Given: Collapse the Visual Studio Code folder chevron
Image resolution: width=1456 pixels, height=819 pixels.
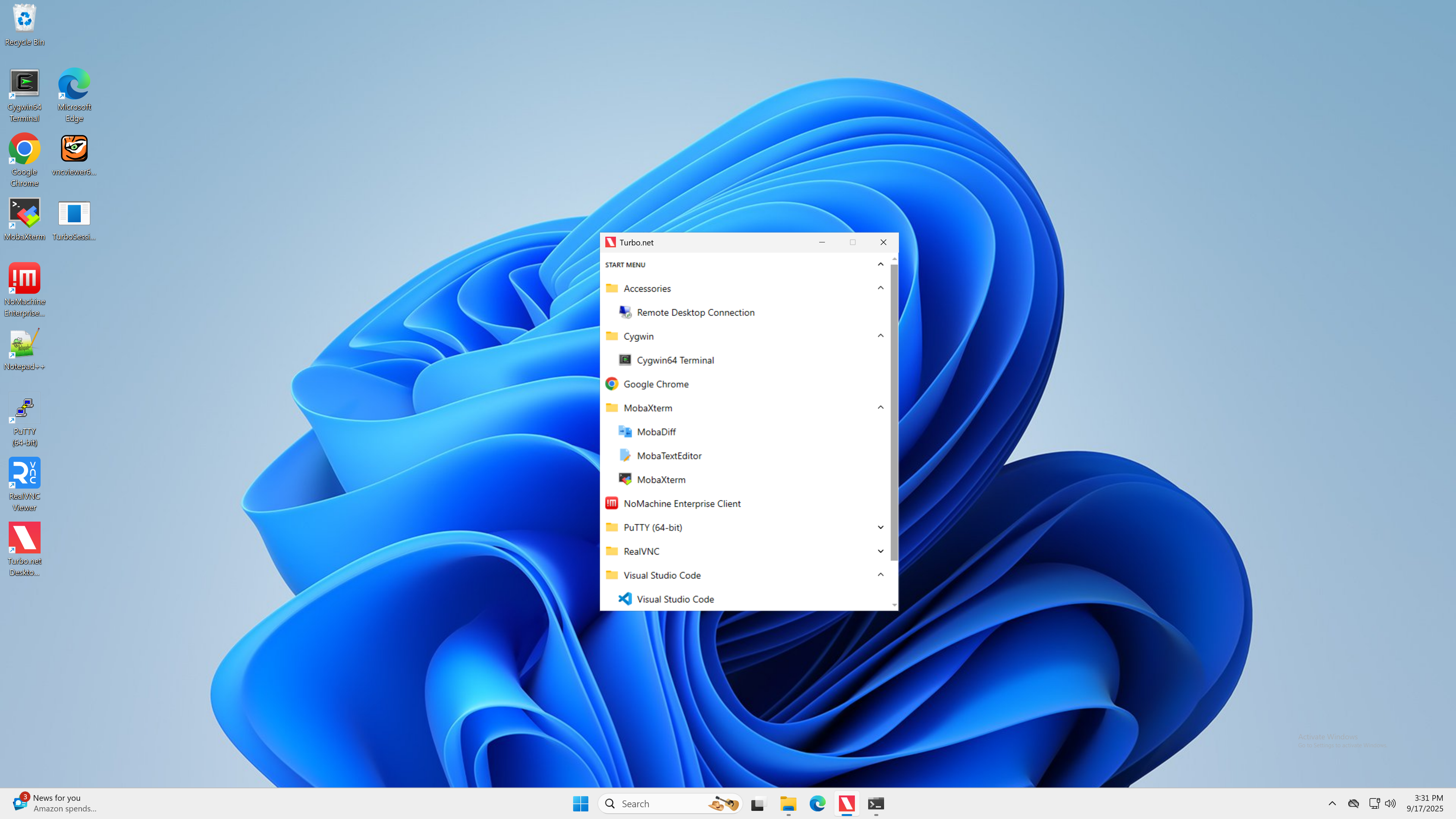Looking at the screenshot, I should [880, 575].
